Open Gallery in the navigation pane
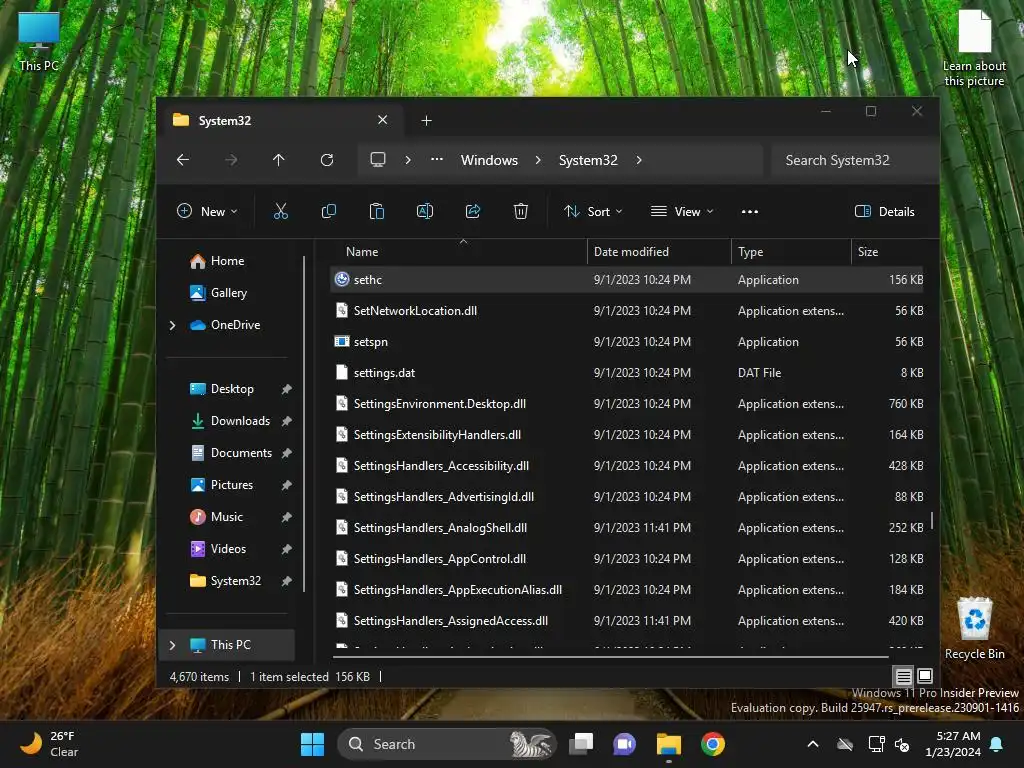The image size is (1024, 768). click(229, 293)
